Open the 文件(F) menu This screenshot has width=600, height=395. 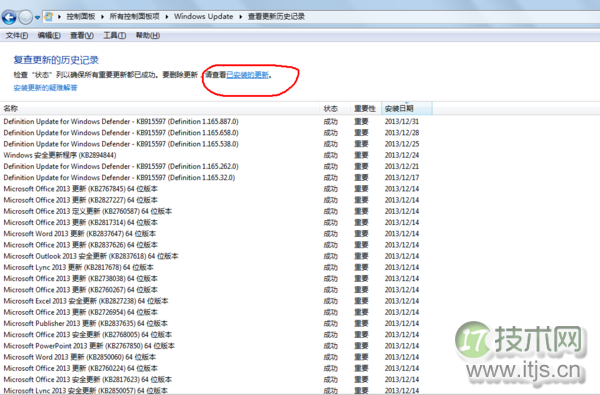[x=17, y=36]
